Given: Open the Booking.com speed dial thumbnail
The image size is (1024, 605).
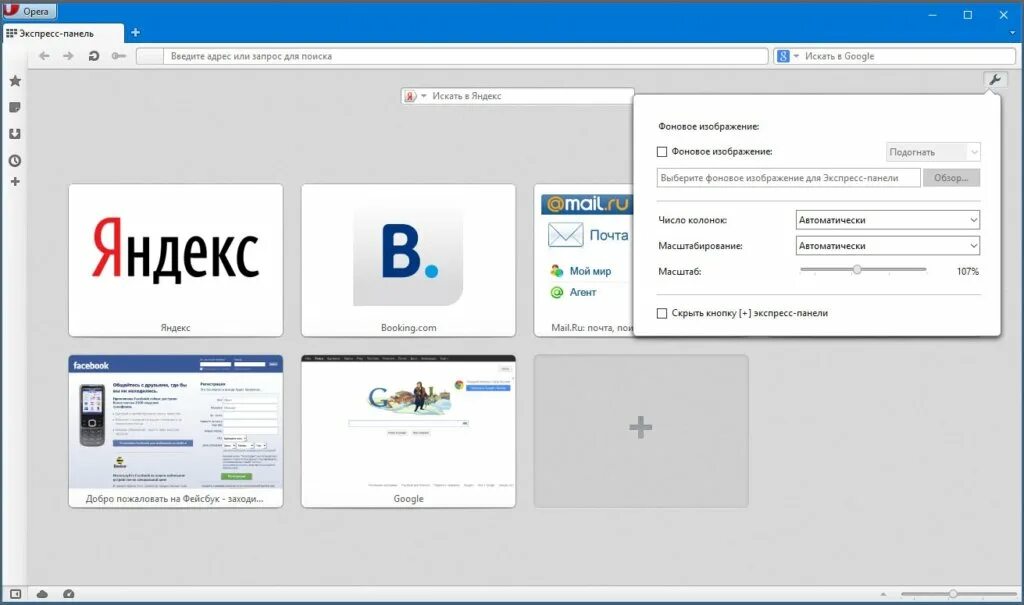Looking at the screenshot, I should click(408, 260).
